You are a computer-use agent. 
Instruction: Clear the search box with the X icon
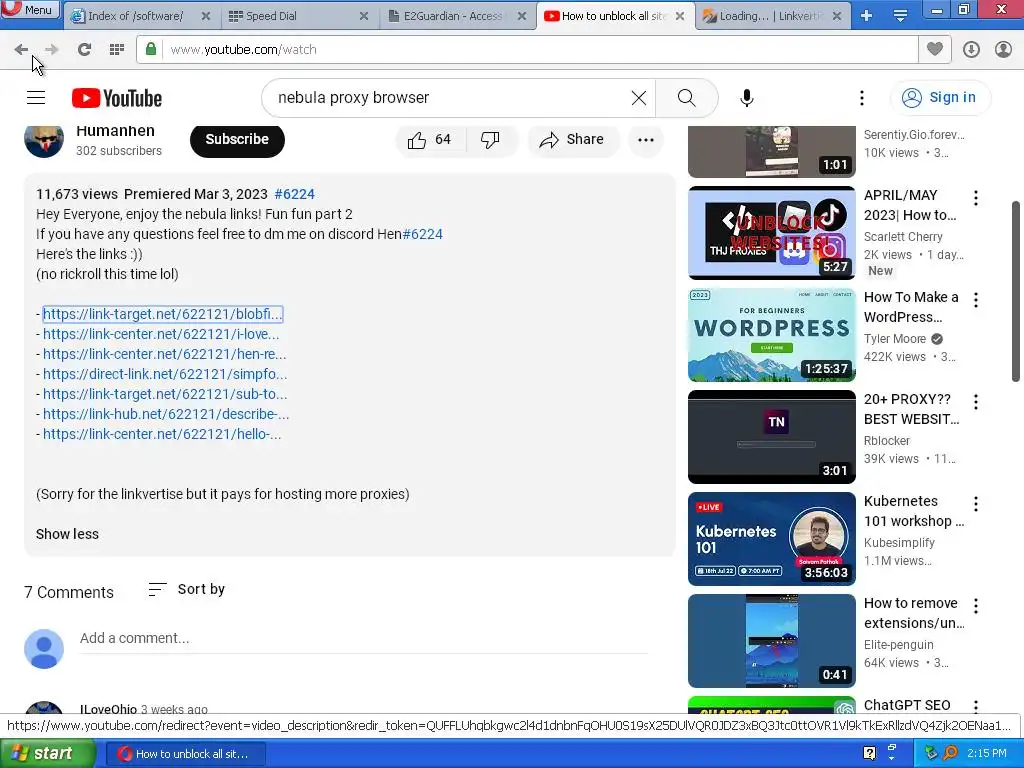(639, 98)
